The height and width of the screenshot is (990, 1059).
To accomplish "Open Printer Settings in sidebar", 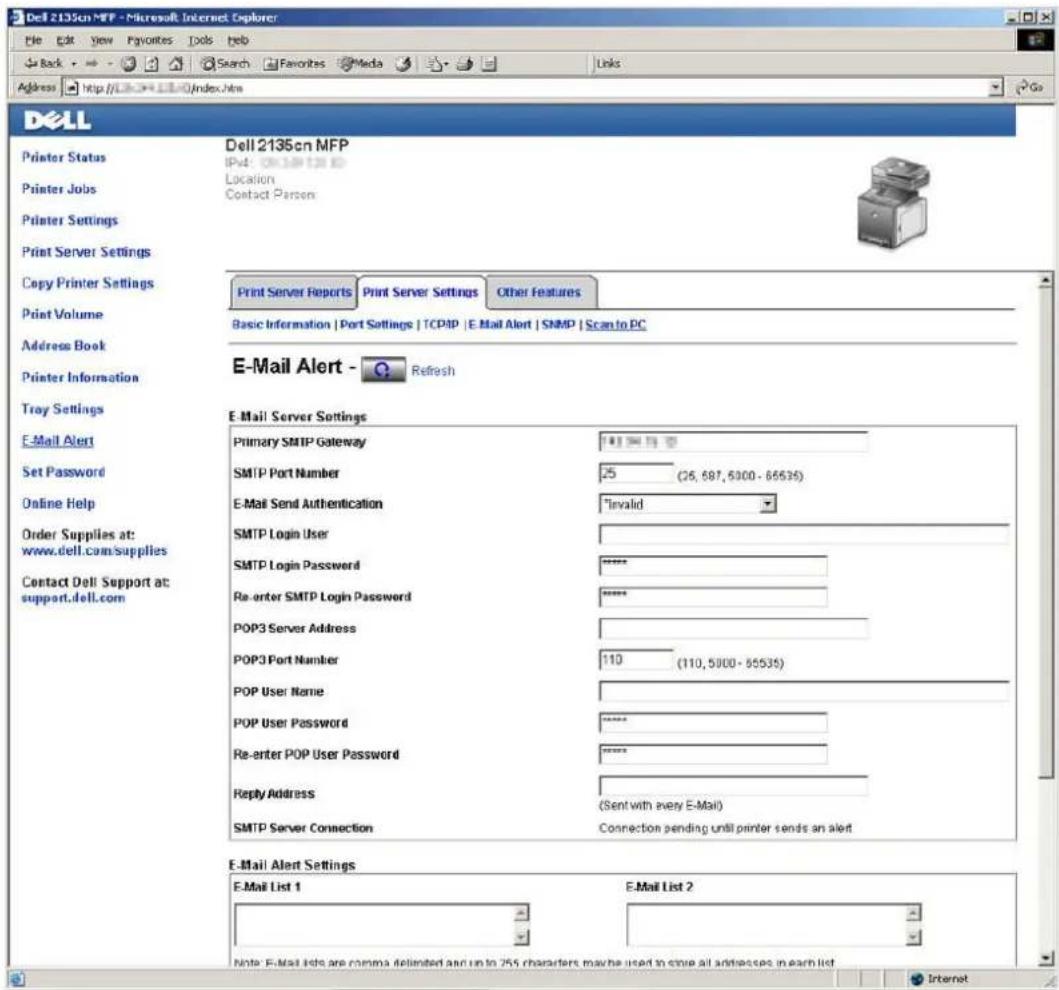I will click(x=70, y=220).
